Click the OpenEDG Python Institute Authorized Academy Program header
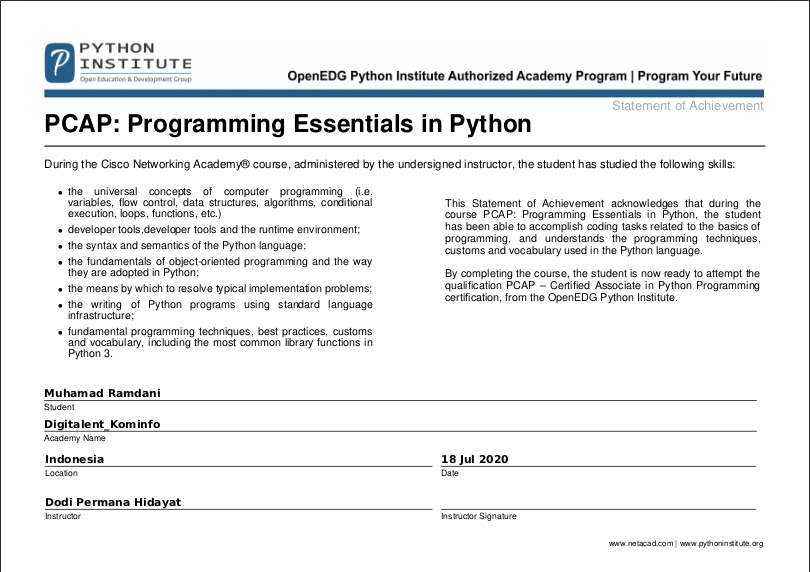810x572 pixels. tap(457, 76)
